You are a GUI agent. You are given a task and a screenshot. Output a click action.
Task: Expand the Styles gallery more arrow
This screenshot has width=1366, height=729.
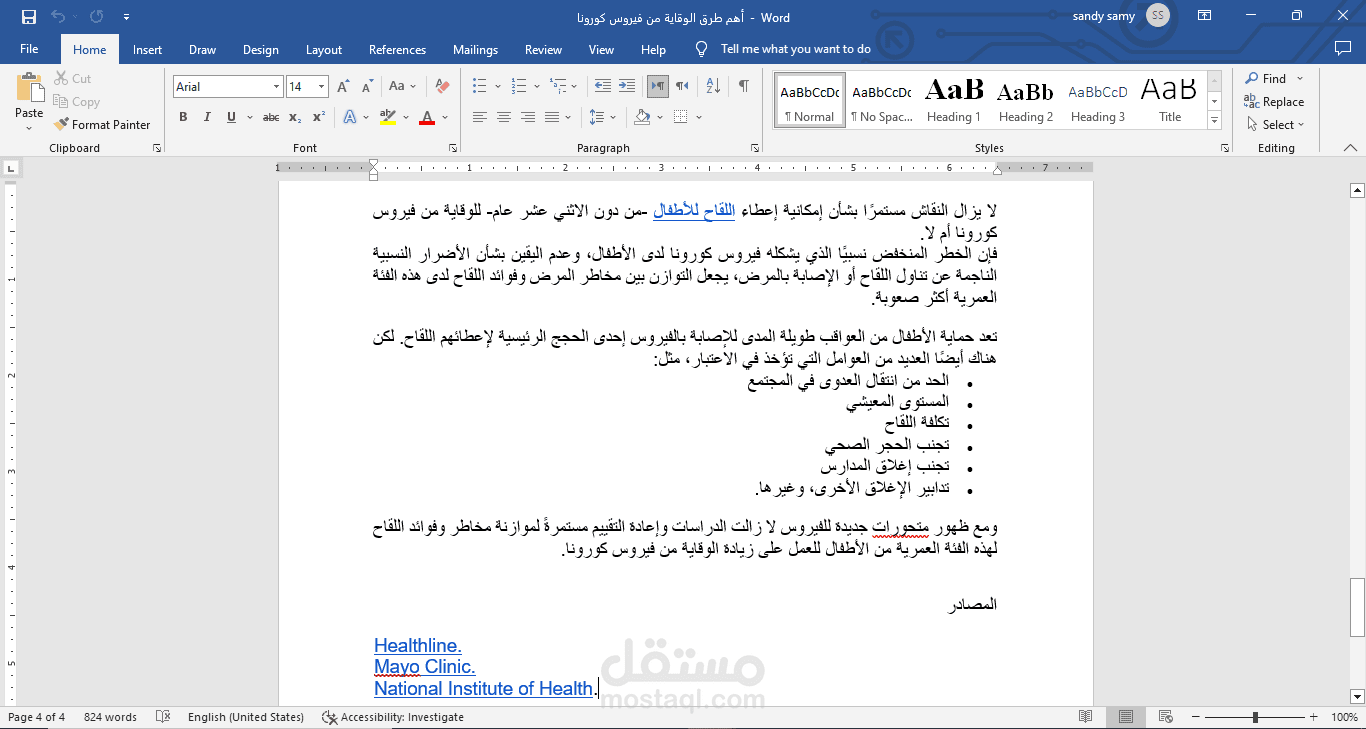click(x=1214, y=121)
